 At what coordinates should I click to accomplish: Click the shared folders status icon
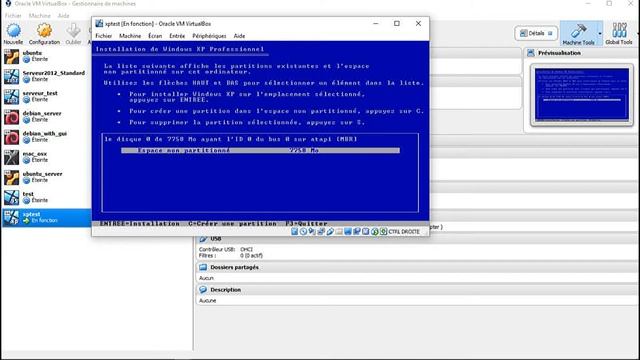(x=339, y=231)
